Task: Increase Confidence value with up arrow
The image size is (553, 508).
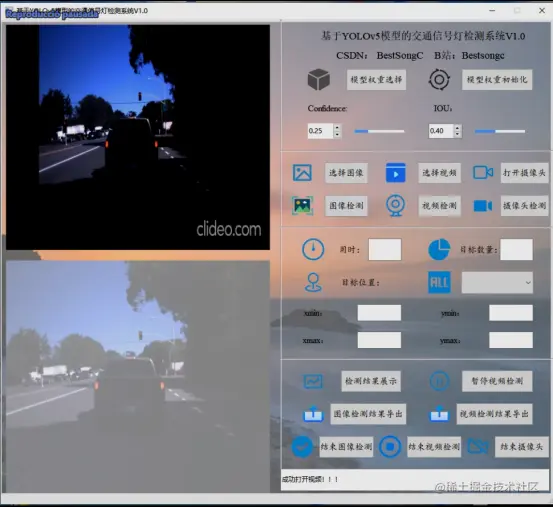Action: (x=337, y=128)
